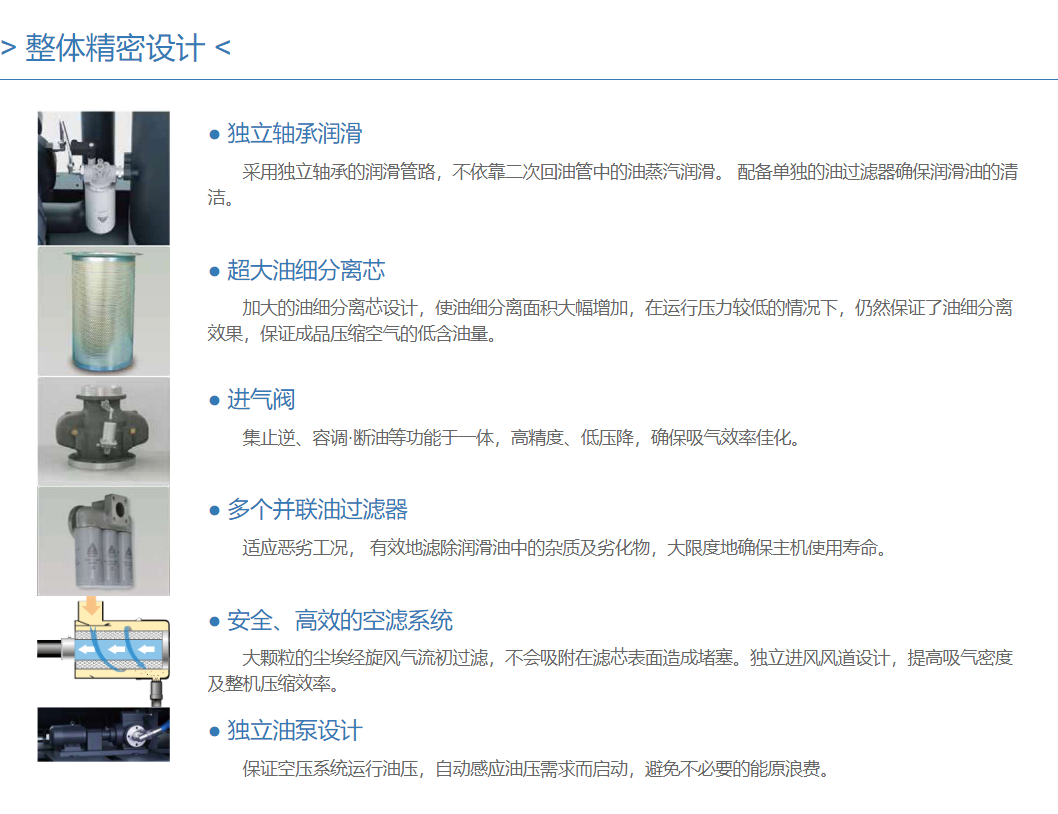Select the 独立轴承润滑 heading
The height and width of the screenshot is (814, 1058).
[294, 134]
